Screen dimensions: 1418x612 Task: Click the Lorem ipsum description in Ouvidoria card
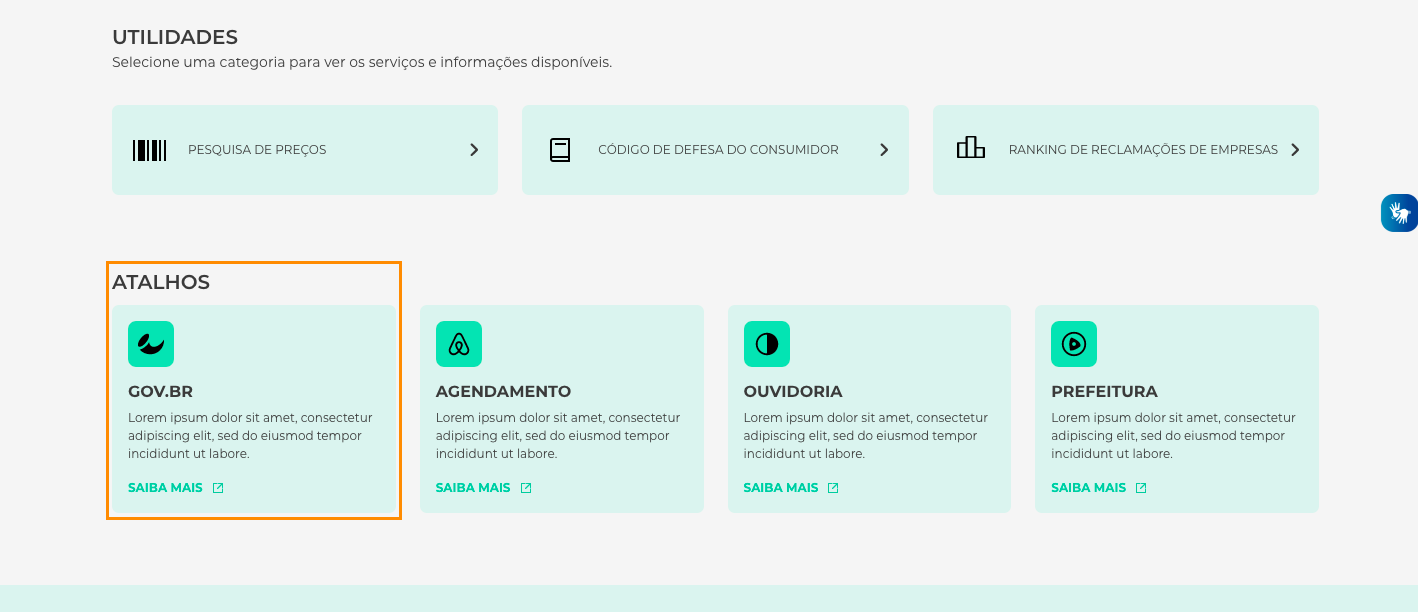pos(866,435)
